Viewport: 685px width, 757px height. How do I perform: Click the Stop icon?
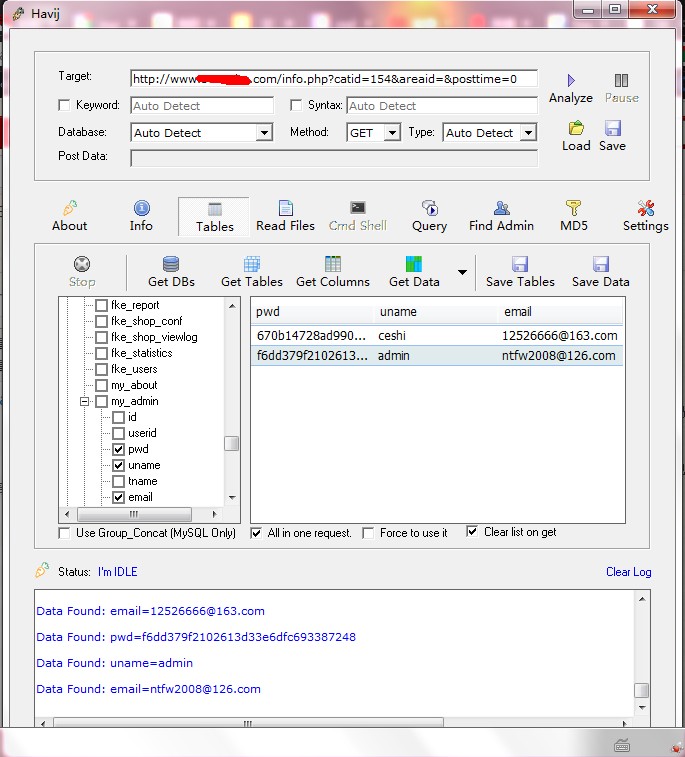click(x=82, y=264)
